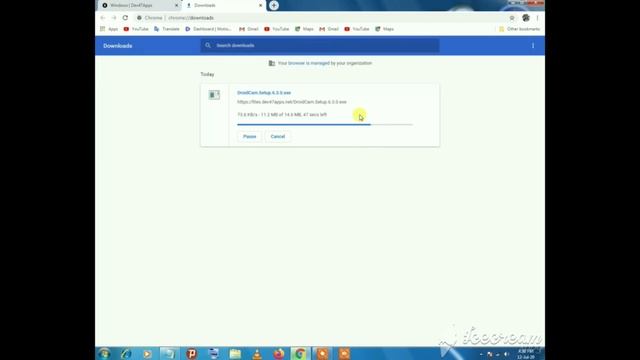
Task: Click the Today date heading
Action: 207,74
